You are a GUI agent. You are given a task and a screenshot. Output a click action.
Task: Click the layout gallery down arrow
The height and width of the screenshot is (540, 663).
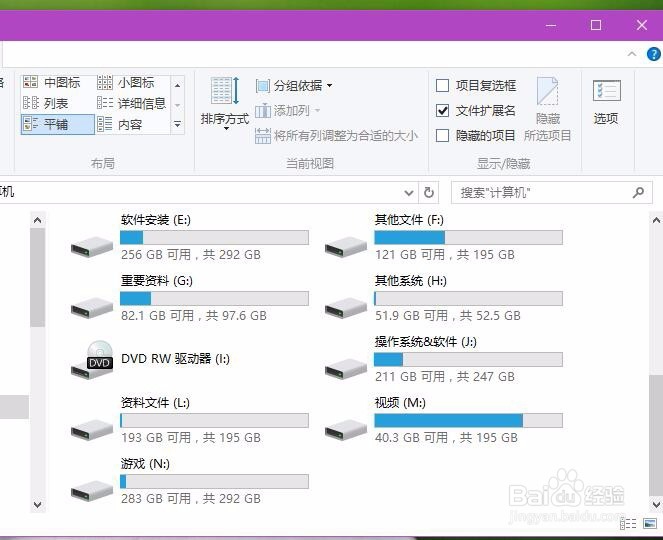(x=178, y=105)
